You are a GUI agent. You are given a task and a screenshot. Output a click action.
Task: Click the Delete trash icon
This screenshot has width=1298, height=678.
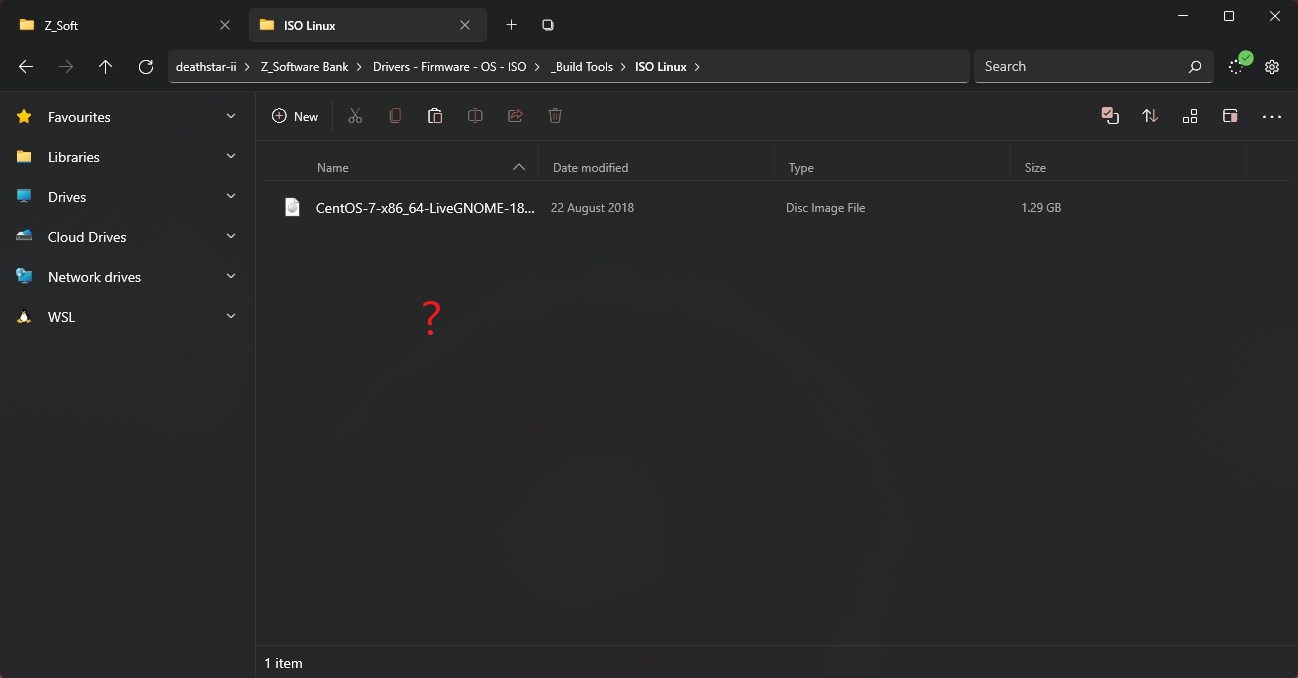[555, 116]
